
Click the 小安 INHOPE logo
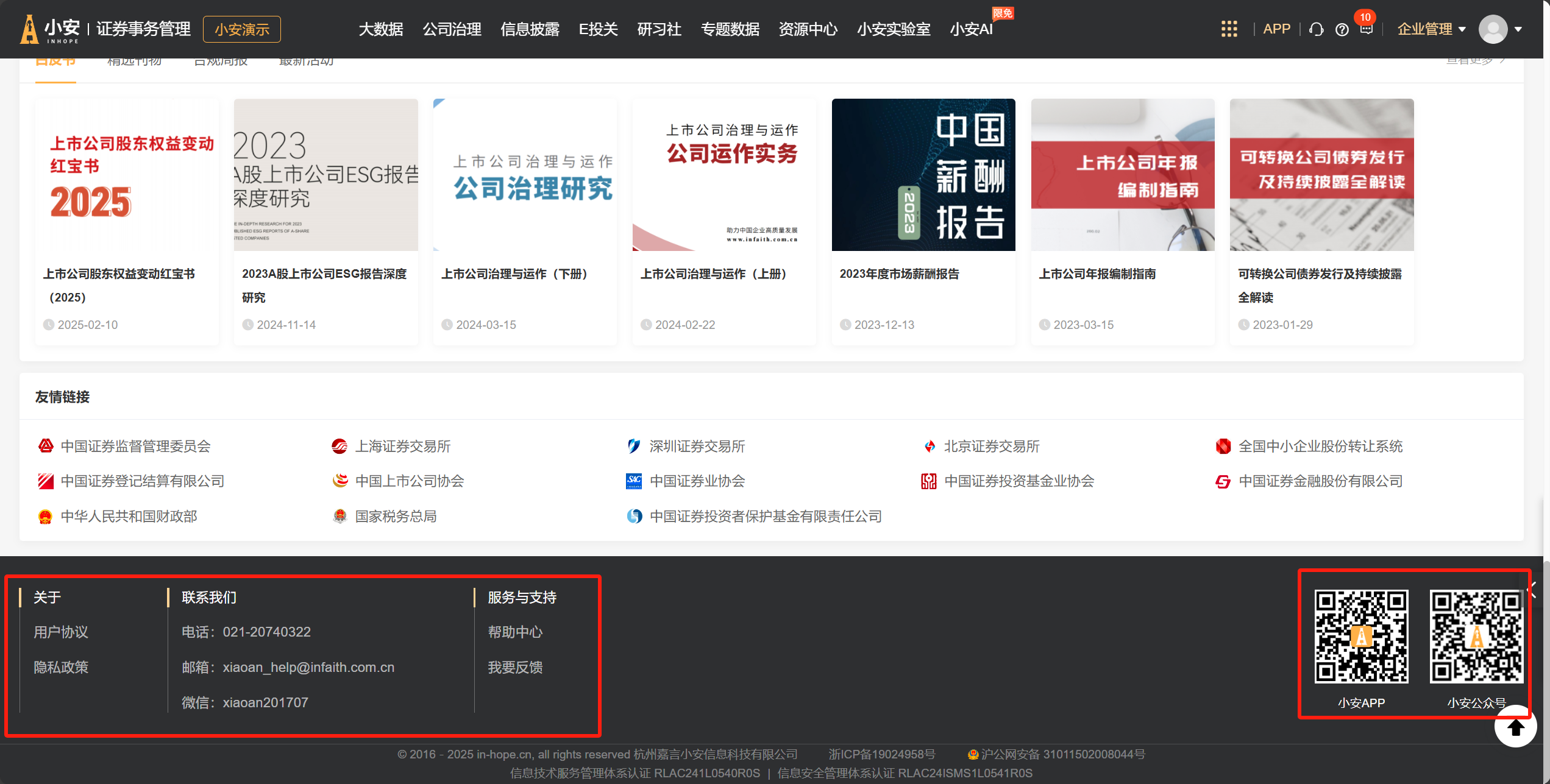(x=49, y=29)
